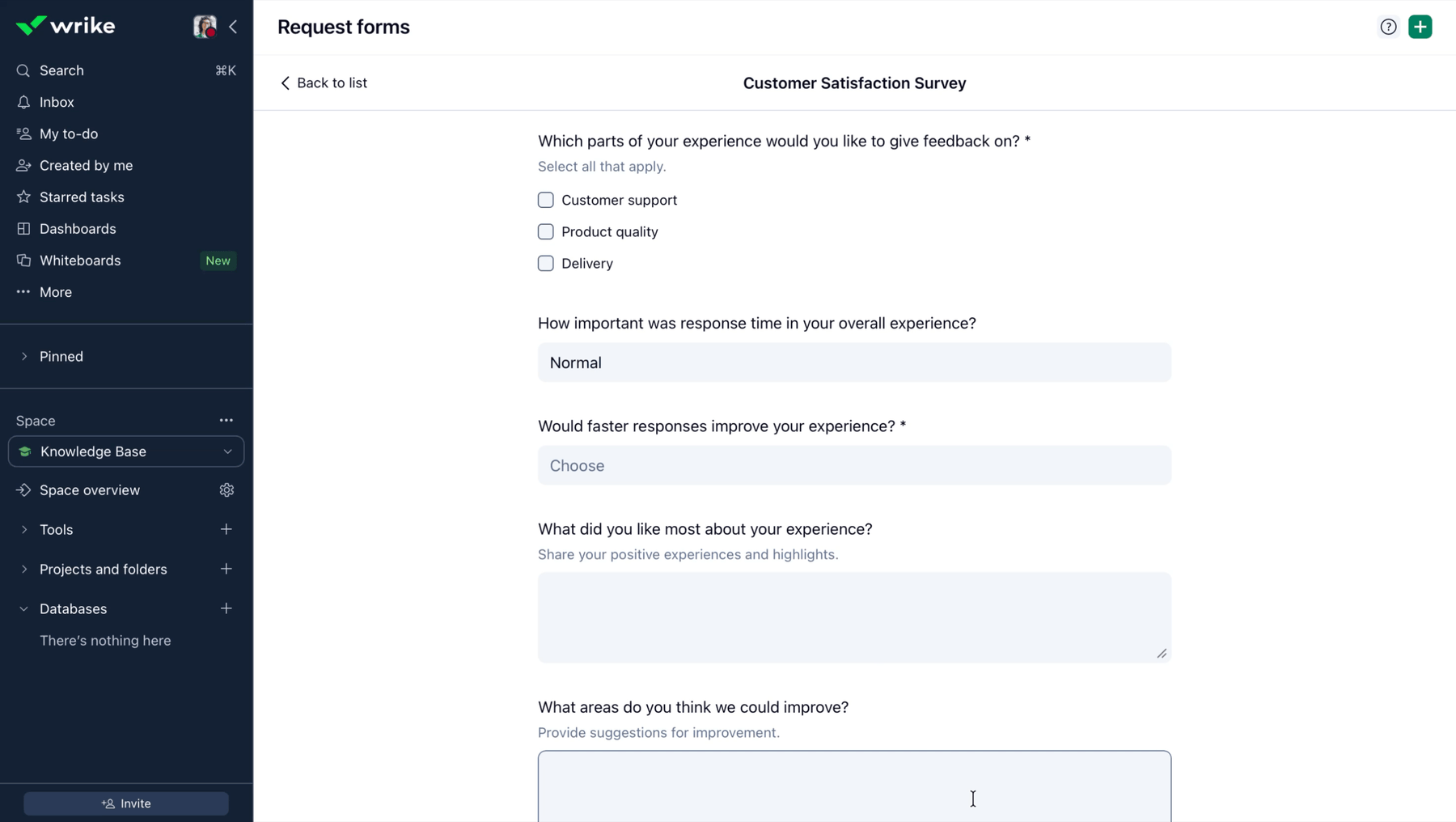Open Space overview settings gear
Image resolution: width=1456 pixels, height=822 pixels.
coord(226,490)
